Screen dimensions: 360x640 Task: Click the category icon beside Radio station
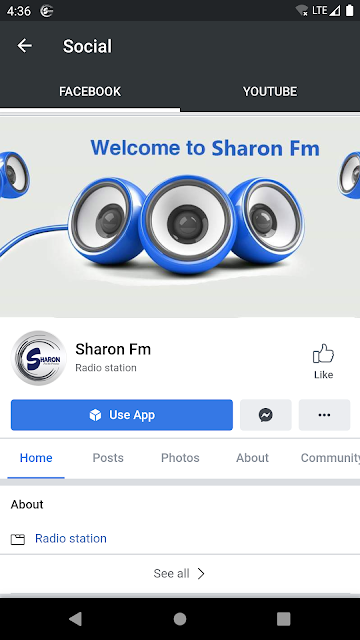[18, 539]
